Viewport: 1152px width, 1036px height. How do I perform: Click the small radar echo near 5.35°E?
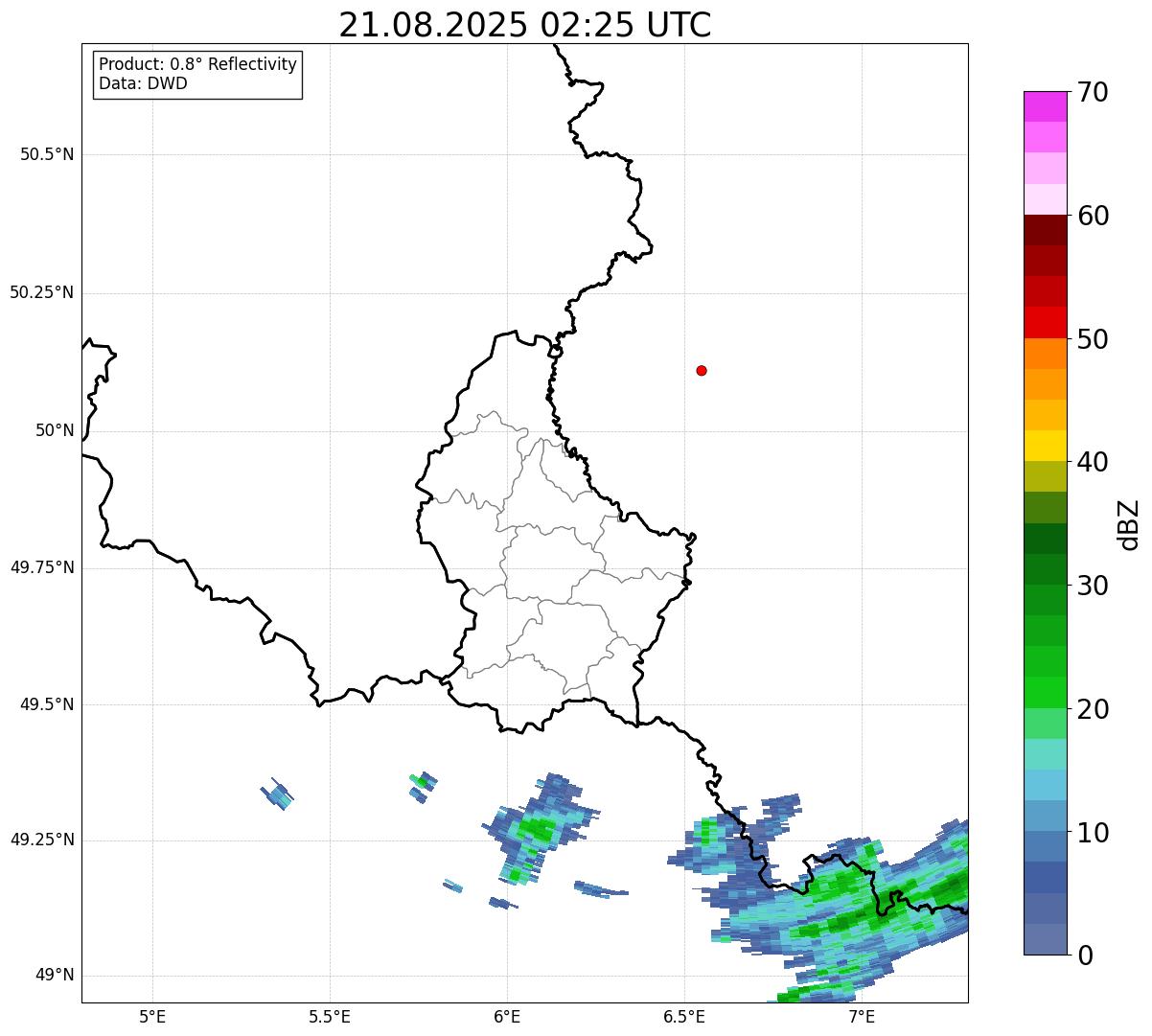(277, 794)
